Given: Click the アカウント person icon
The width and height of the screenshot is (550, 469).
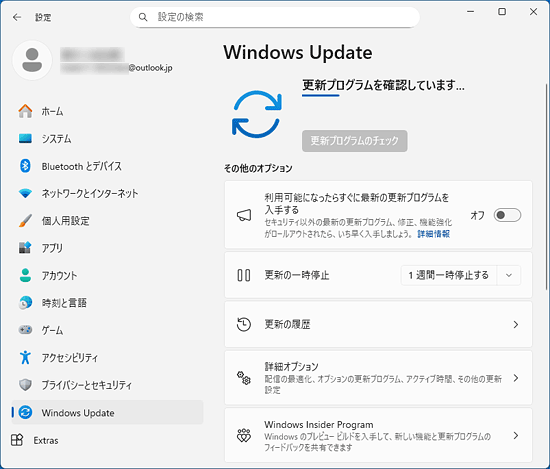Looking at the screenshot, I should [25, 275].
